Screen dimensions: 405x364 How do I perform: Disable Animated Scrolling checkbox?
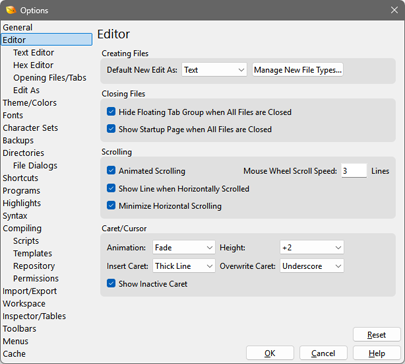111,170
